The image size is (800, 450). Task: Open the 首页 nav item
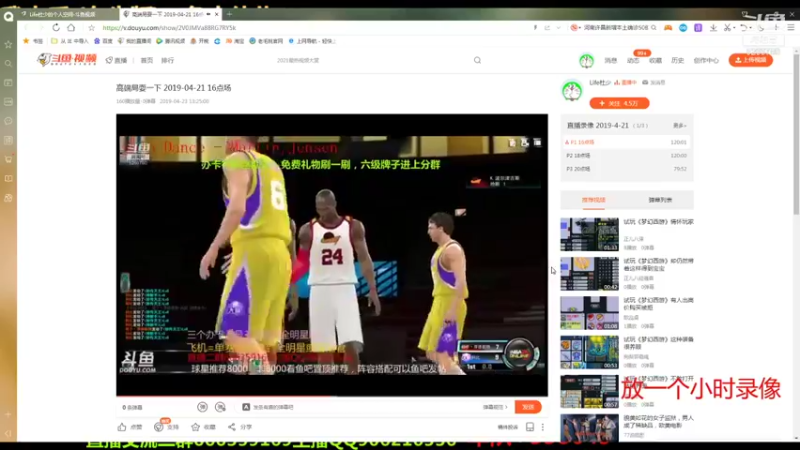(x=147, y=60)
